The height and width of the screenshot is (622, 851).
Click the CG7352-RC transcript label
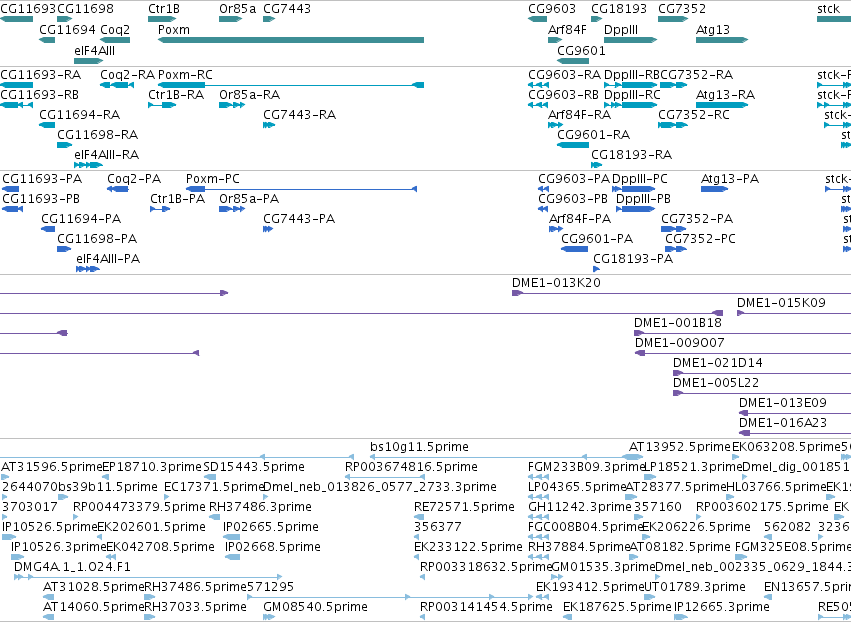(x=694, y=115)
